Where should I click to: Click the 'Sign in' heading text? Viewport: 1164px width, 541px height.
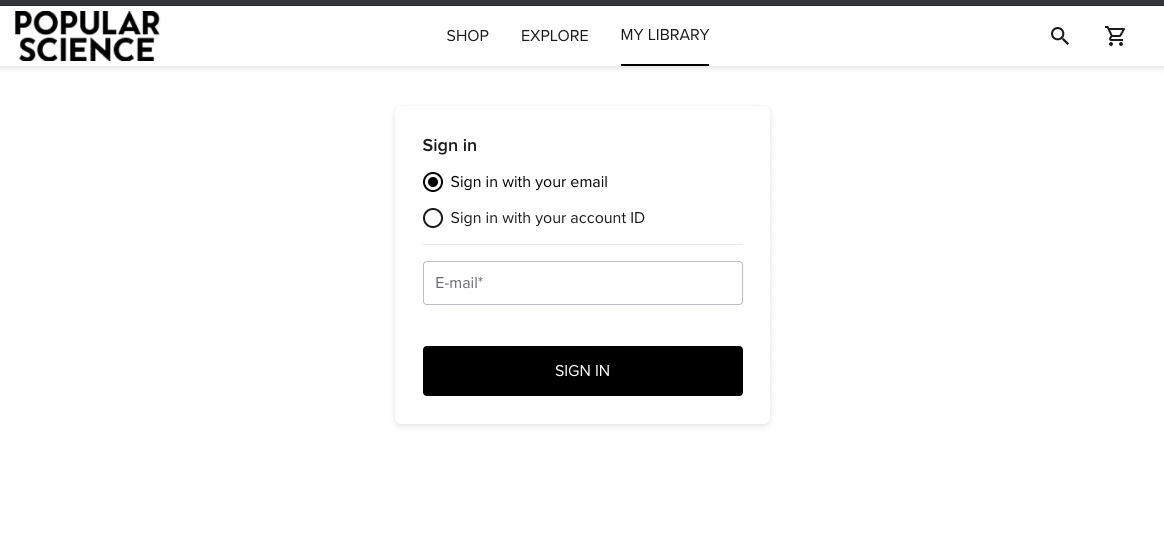[x=449, y=146]
